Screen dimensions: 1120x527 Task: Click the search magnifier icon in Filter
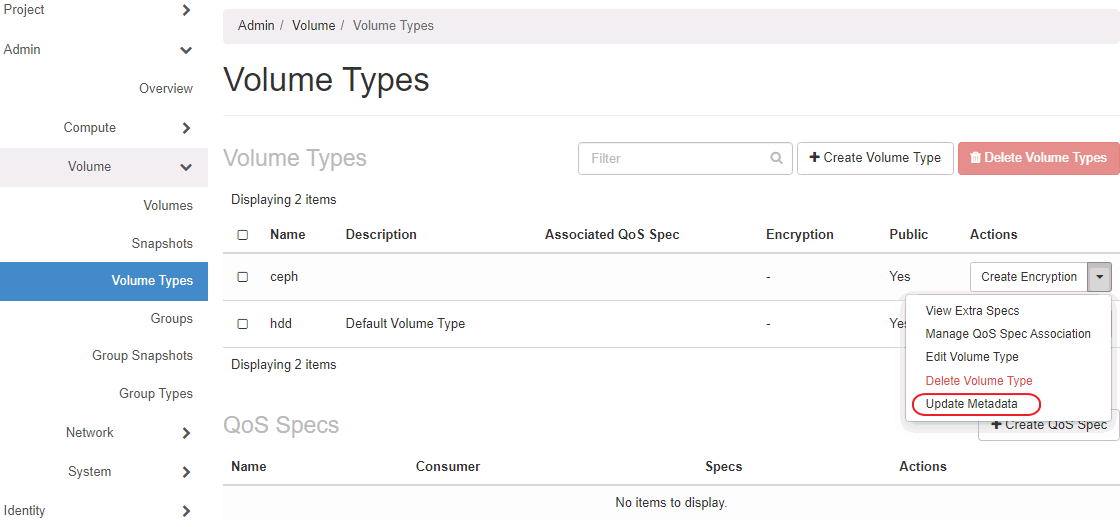coord(776,158)
